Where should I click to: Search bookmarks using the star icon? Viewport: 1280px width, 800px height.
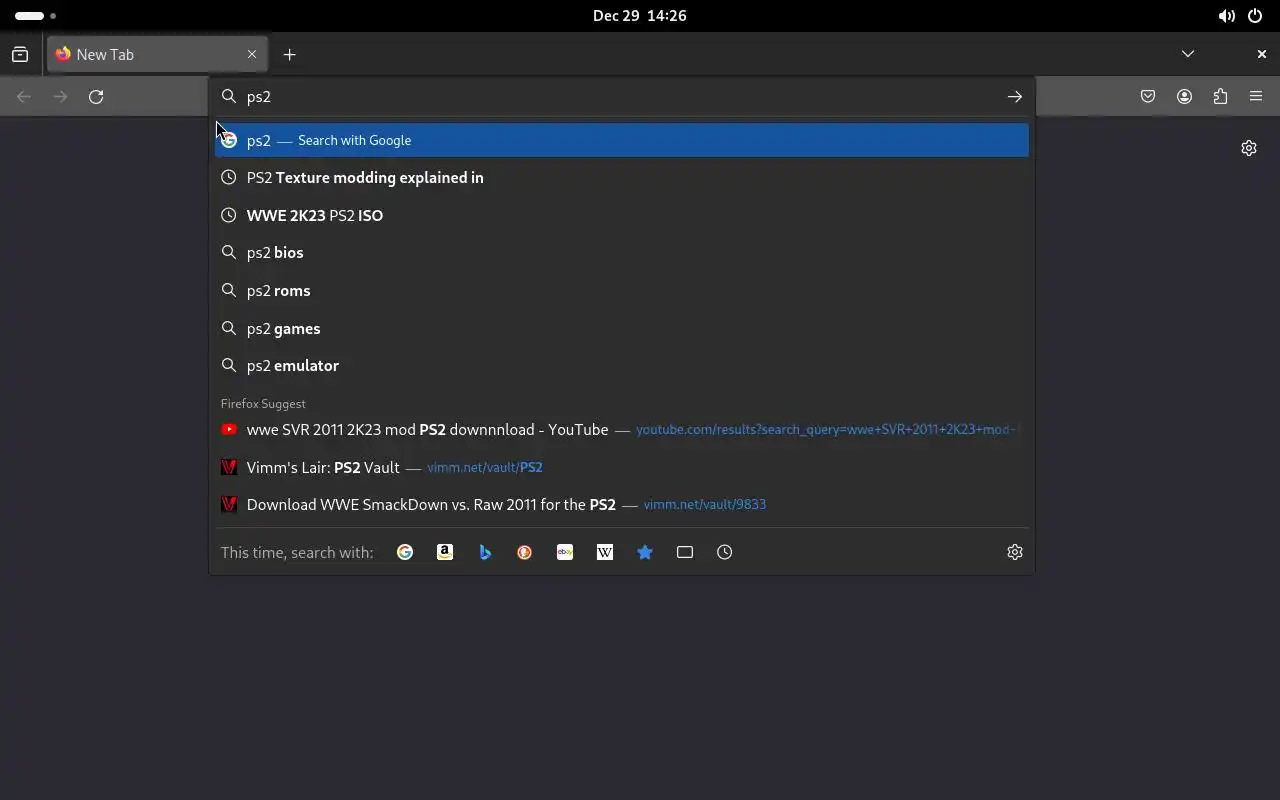(x=645, y=552)
